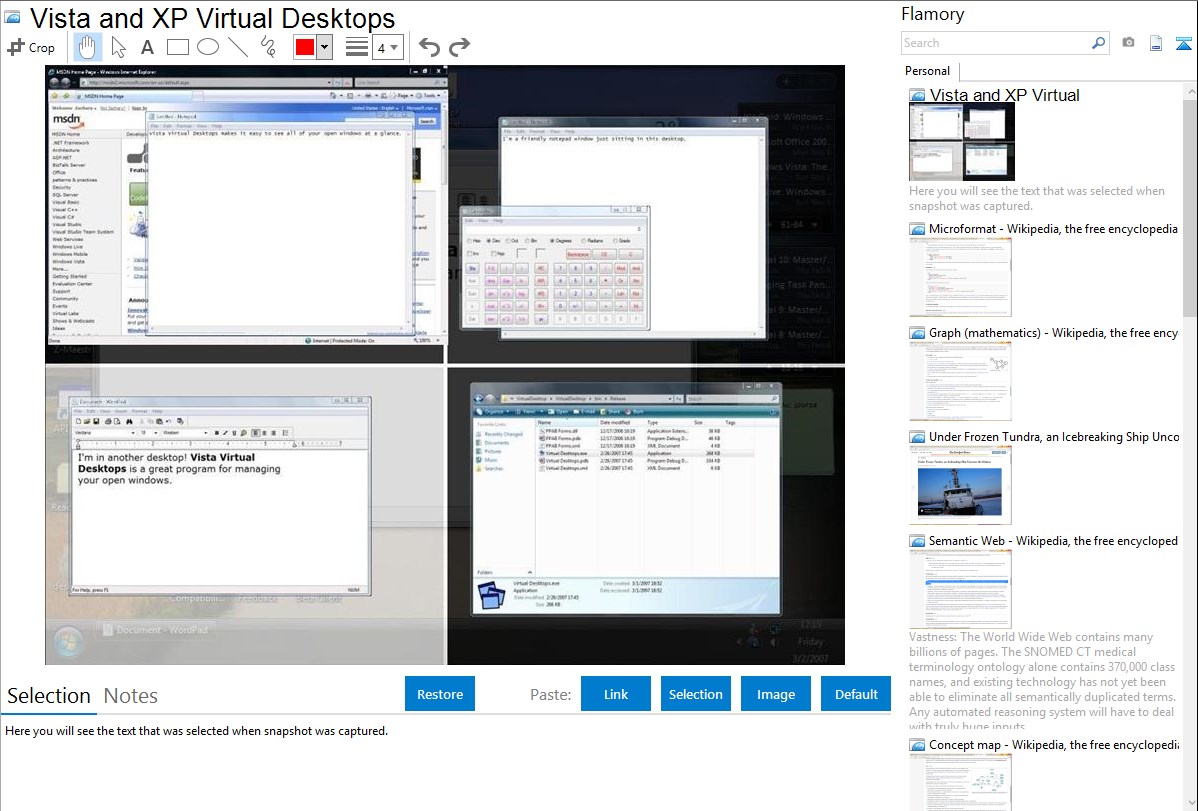Click the icon beside Concept map entry
Viewport: 1198px width, 811px height.
tap(917, 745)
